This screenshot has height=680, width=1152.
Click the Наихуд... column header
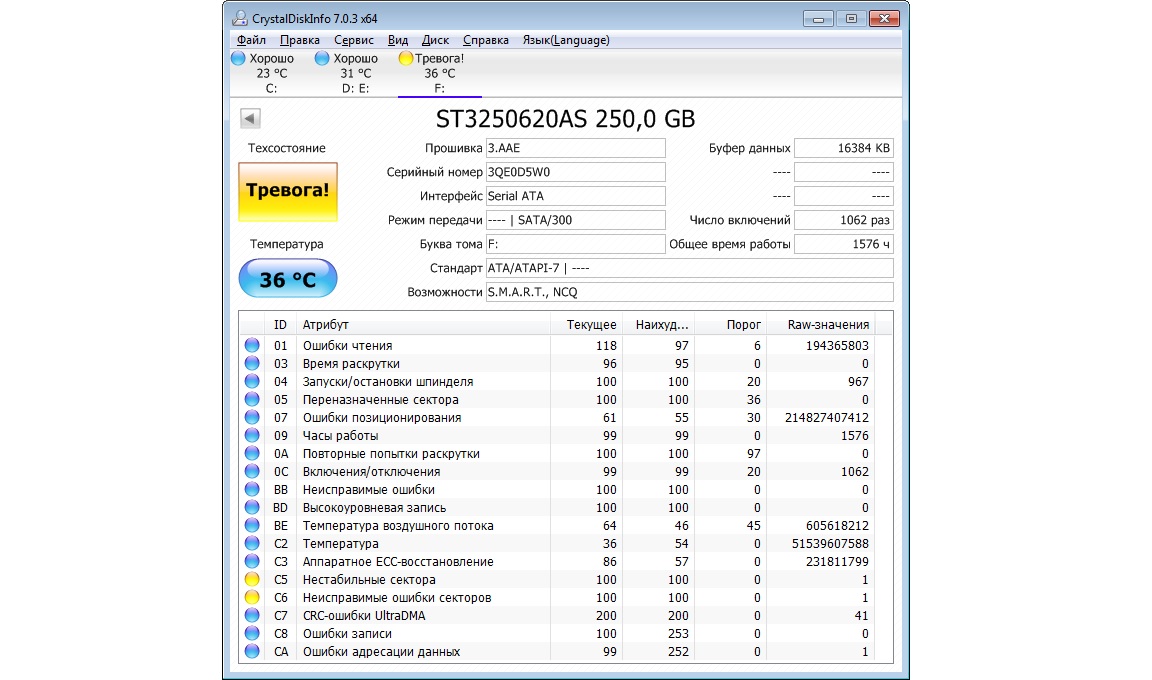(x=658, y=325)
